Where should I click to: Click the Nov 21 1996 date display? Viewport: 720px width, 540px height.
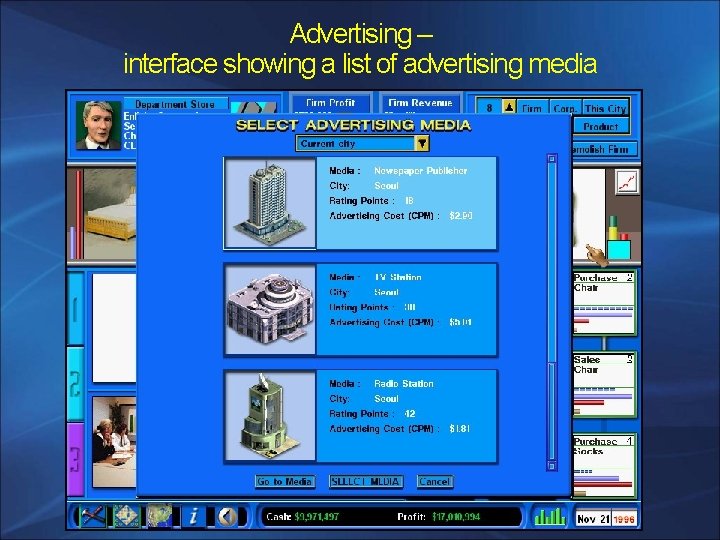[606, 519]
